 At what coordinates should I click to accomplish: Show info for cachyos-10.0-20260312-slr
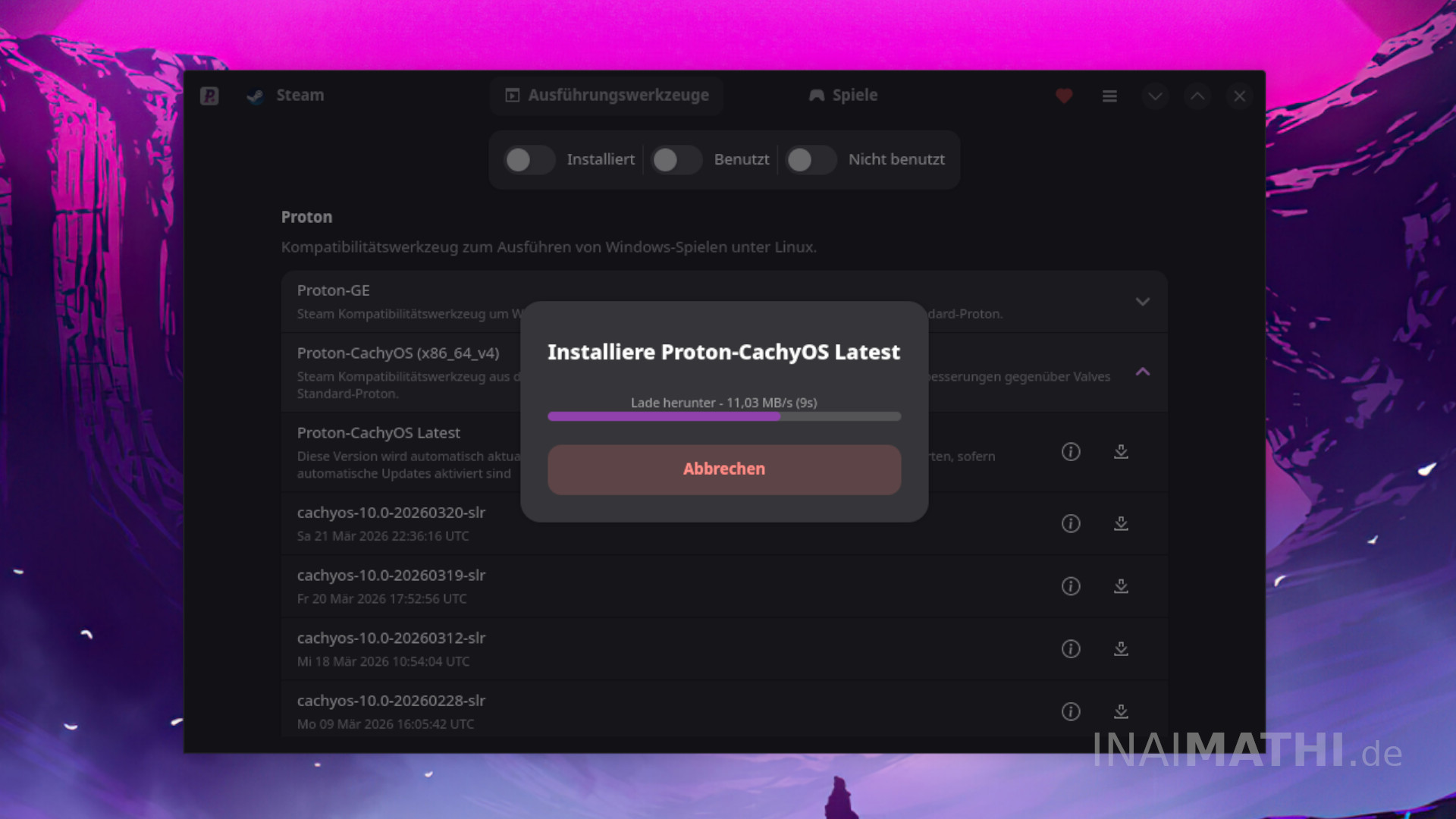coord(1071,649)
